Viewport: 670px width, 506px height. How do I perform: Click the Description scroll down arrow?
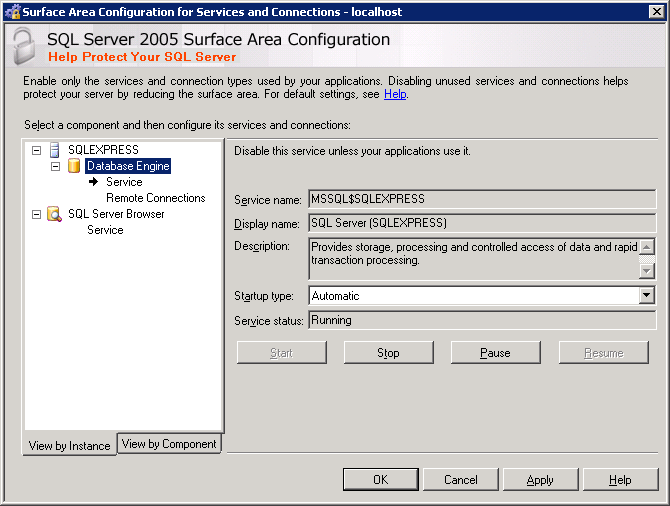[x=647, y=271]
